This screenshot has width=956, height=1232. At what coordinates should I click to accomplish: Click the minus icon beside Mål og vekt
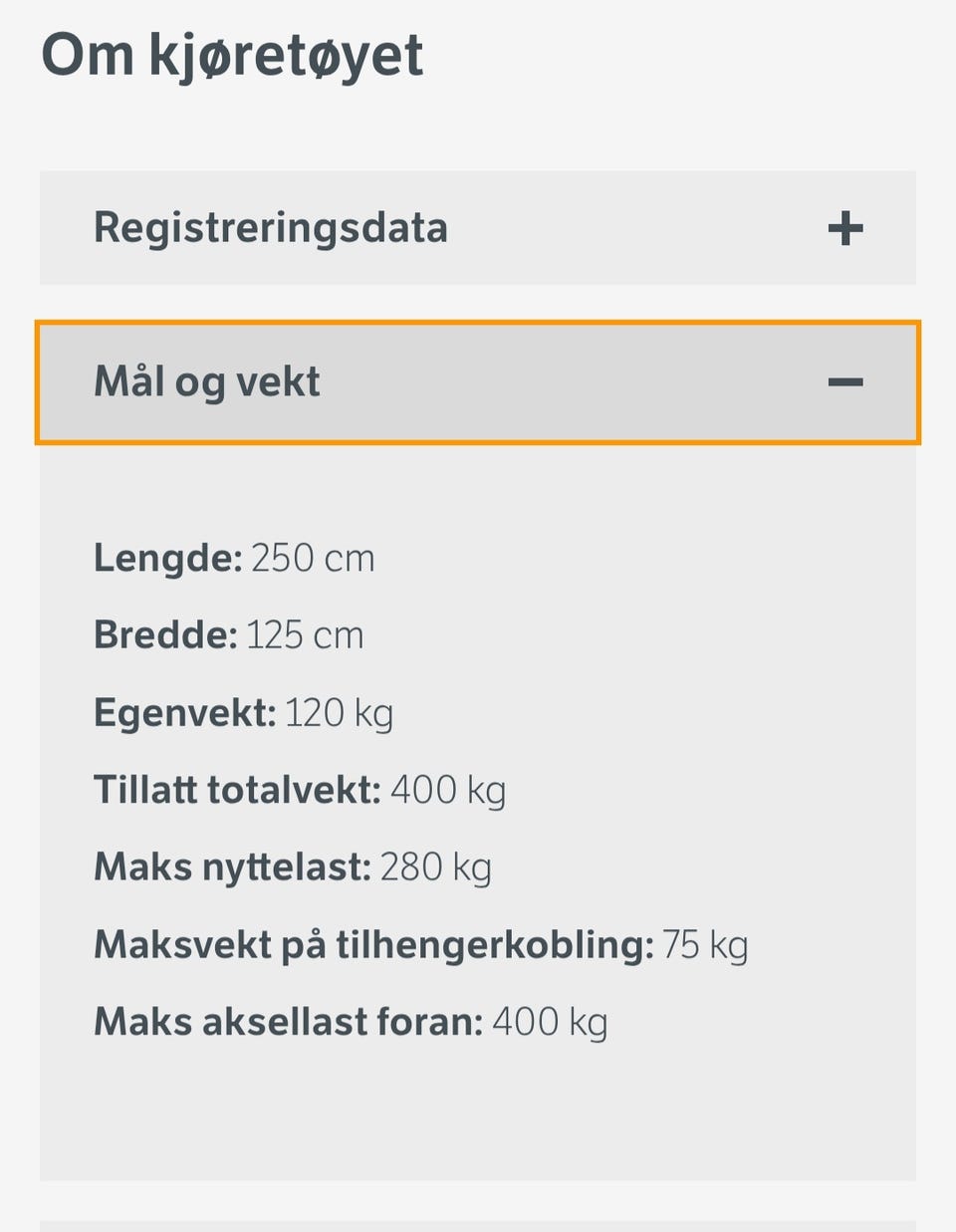(x=844, y=382)
